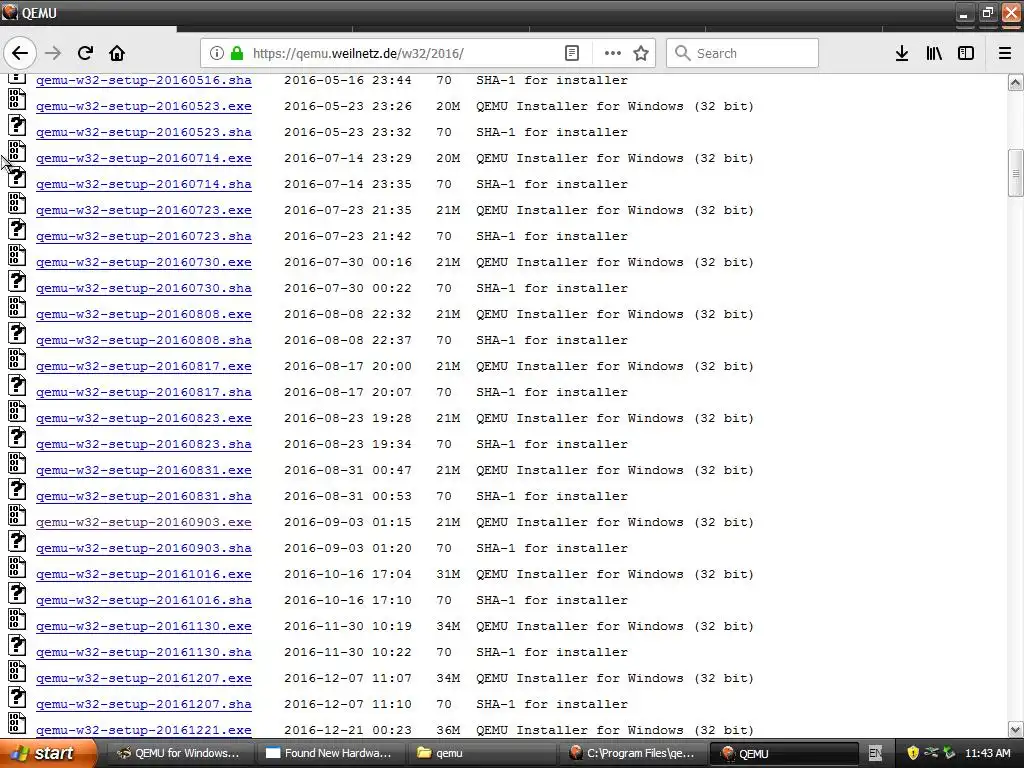Click unknown-file icon beside qemu-w32-setup-20161016.sha
Screen dimensions: 1024x768
pos(17,594)
